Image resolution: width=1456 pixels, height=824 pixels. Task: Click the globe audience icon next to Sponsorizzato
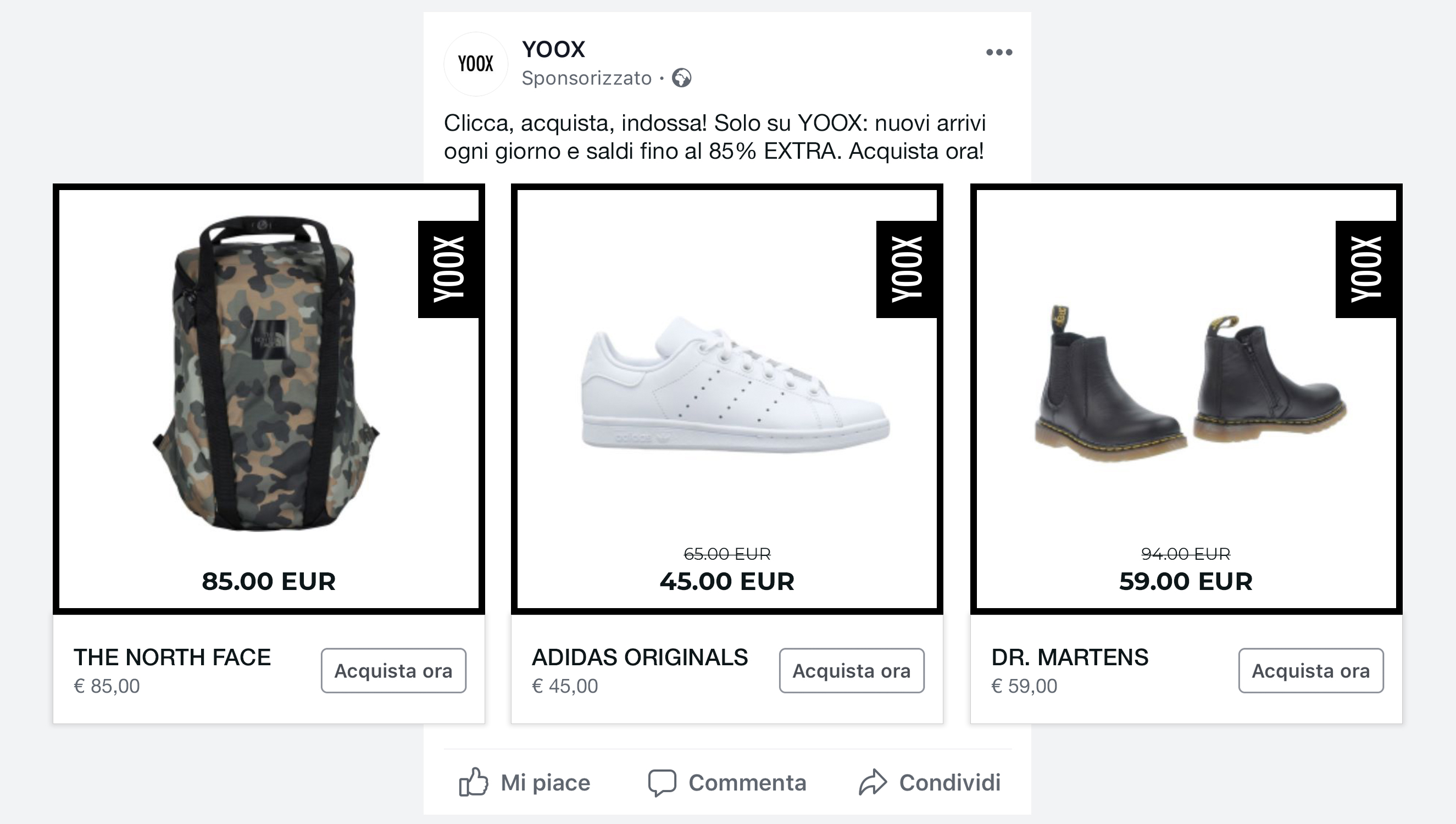click(x=682, y=78)
